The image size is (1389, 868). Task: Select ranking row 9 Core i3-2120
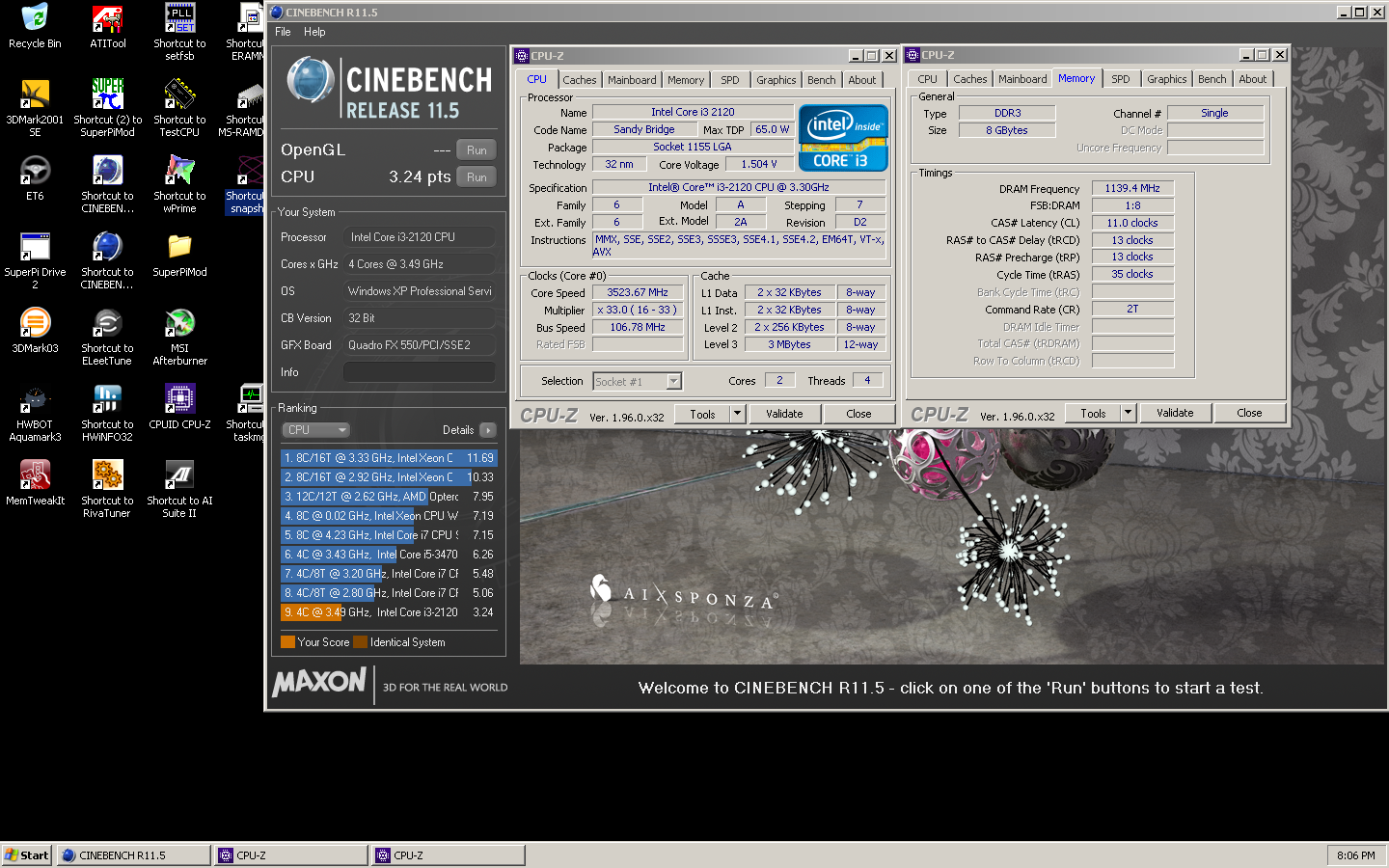(389, 612)
